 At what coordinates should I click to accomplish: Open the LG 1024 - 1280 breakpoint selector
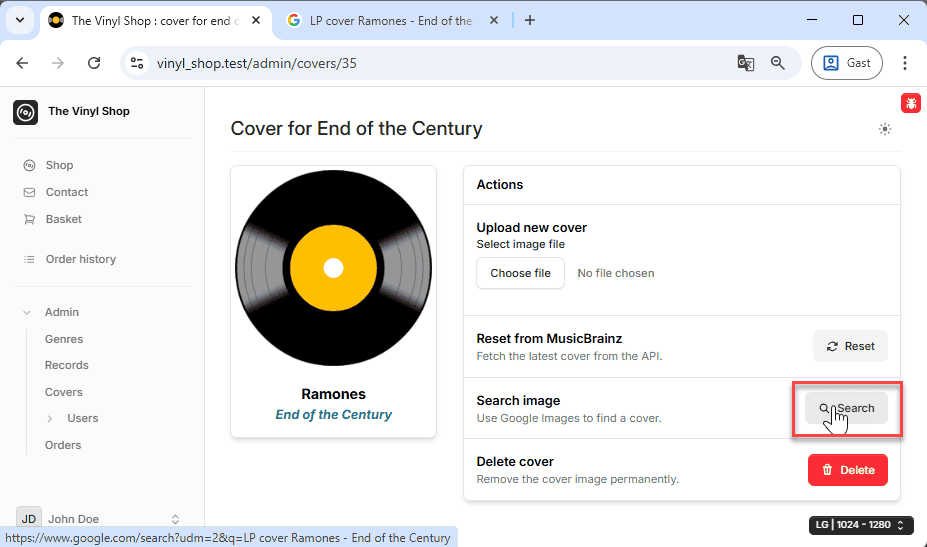click(x=861, y=525)
